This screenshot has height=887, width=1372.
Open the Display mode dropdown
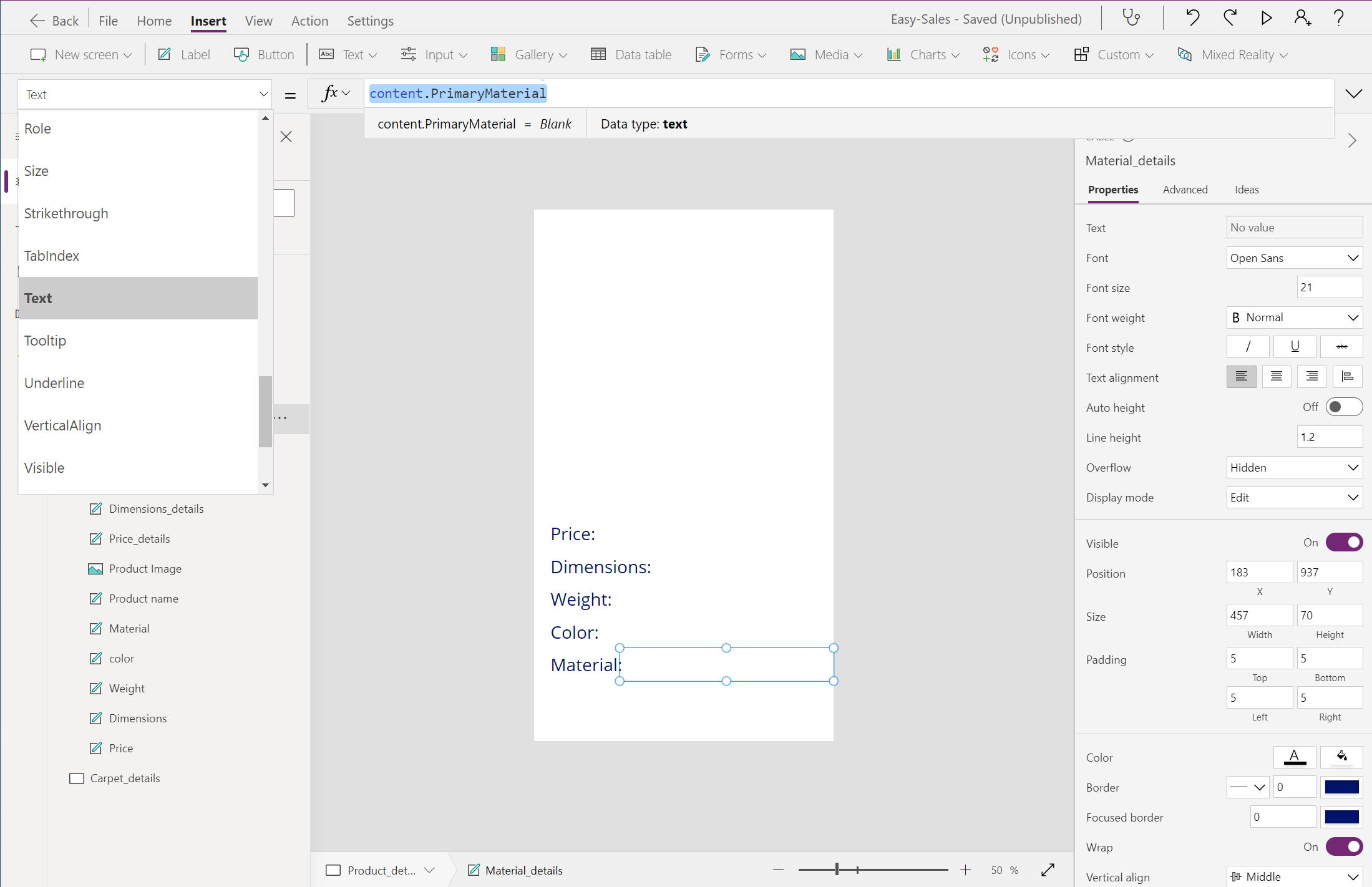click(x=1295, y=497)
